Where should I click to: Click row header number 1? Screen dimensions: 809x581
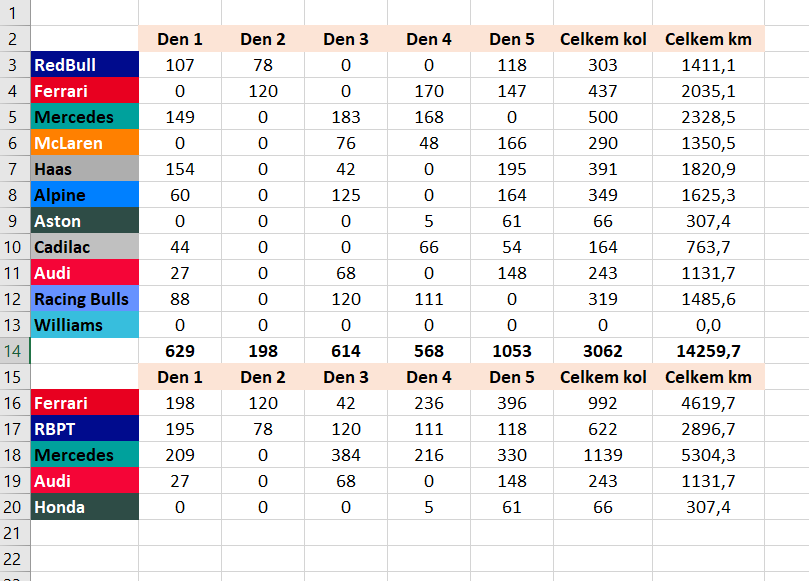[15, 13]
